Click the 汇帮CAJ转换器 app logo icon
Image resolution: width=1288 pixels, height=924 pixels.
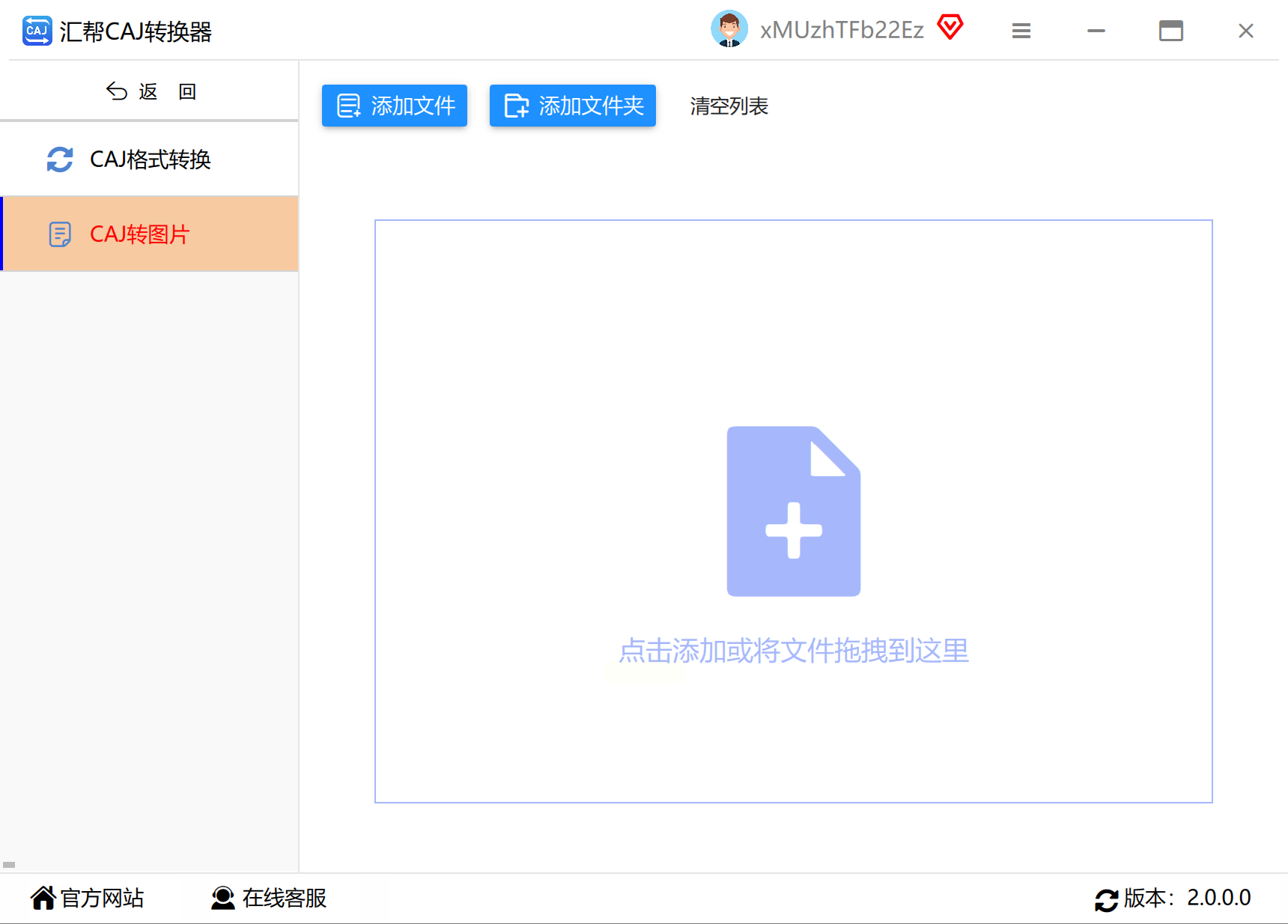[x=37, y=31]
